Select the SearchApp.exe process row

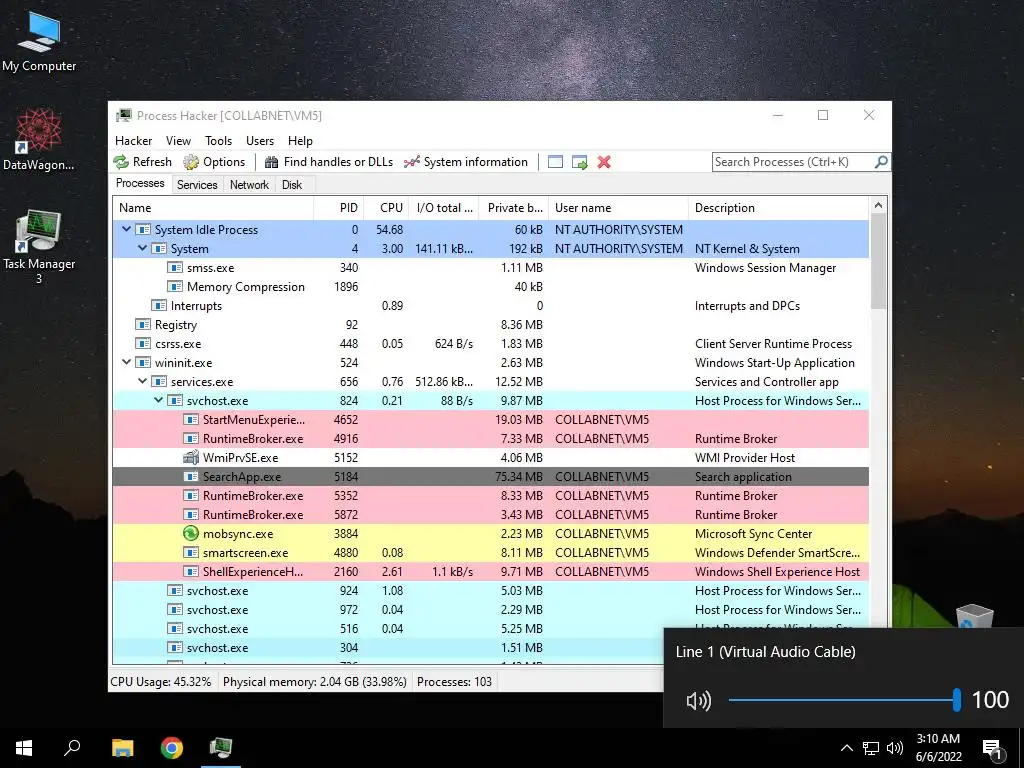490,477
